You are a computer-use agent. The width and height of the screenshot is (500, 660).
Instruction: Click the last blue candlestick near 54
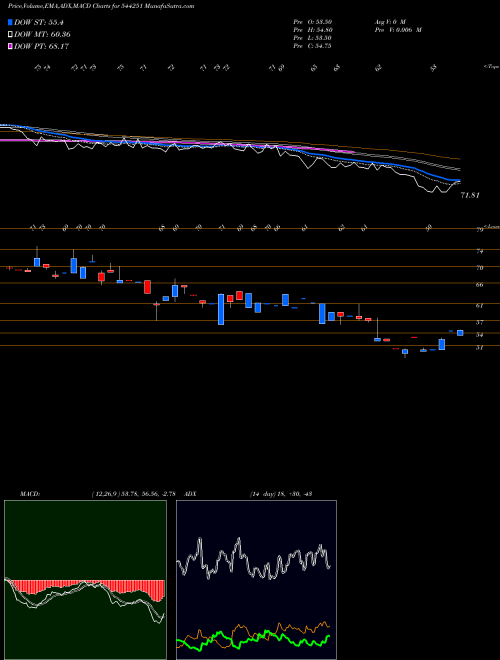[x=460, y=333]
